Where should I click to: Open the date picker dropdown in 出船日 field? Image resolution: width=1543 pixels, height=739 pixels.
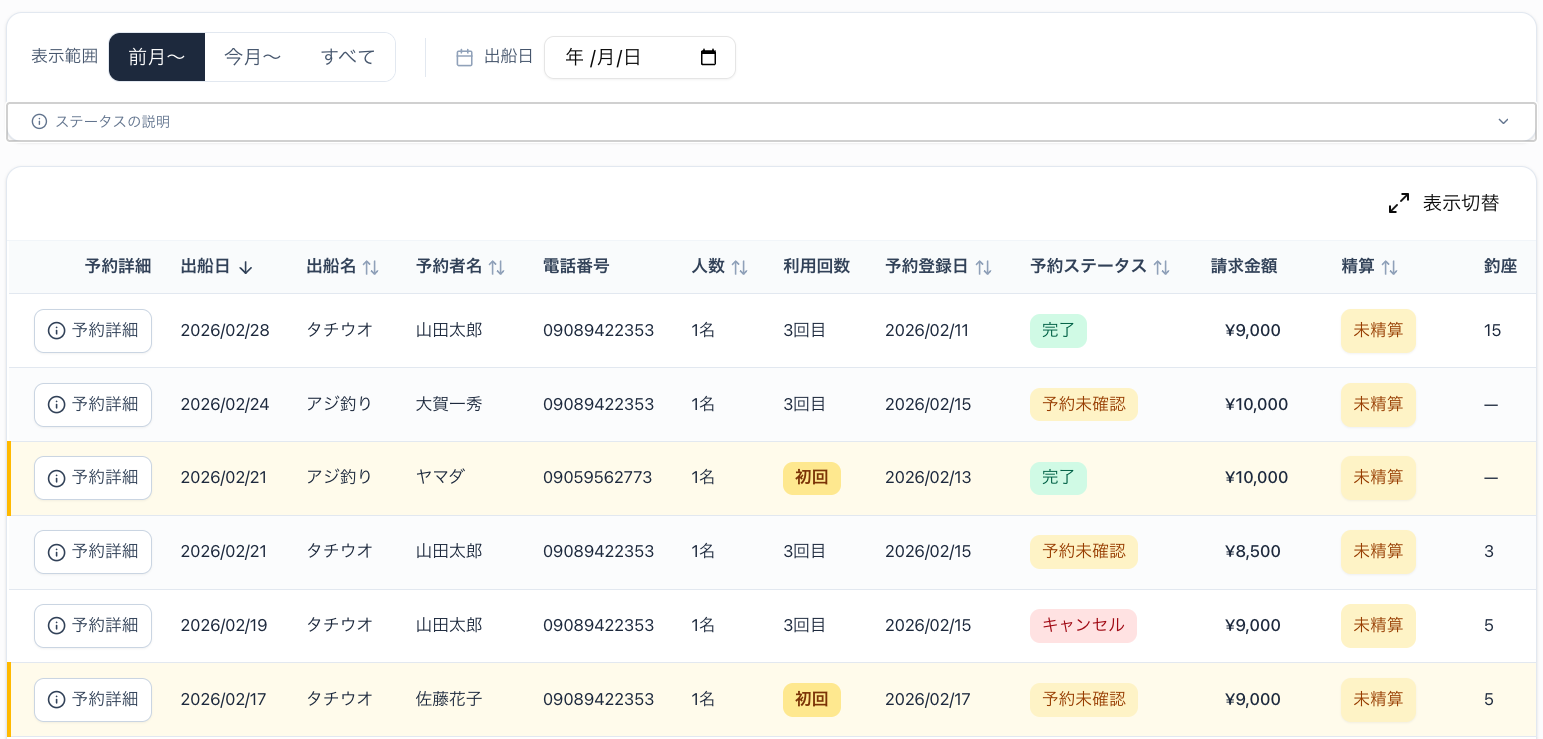point(709,57)
